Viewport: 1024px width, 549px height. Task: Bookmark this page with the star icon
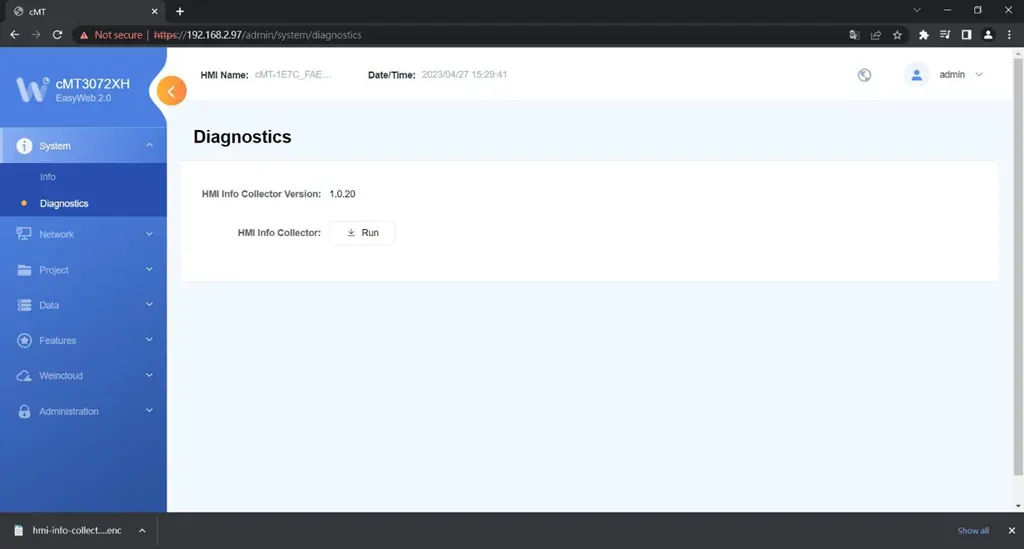(x=897, y=35)
